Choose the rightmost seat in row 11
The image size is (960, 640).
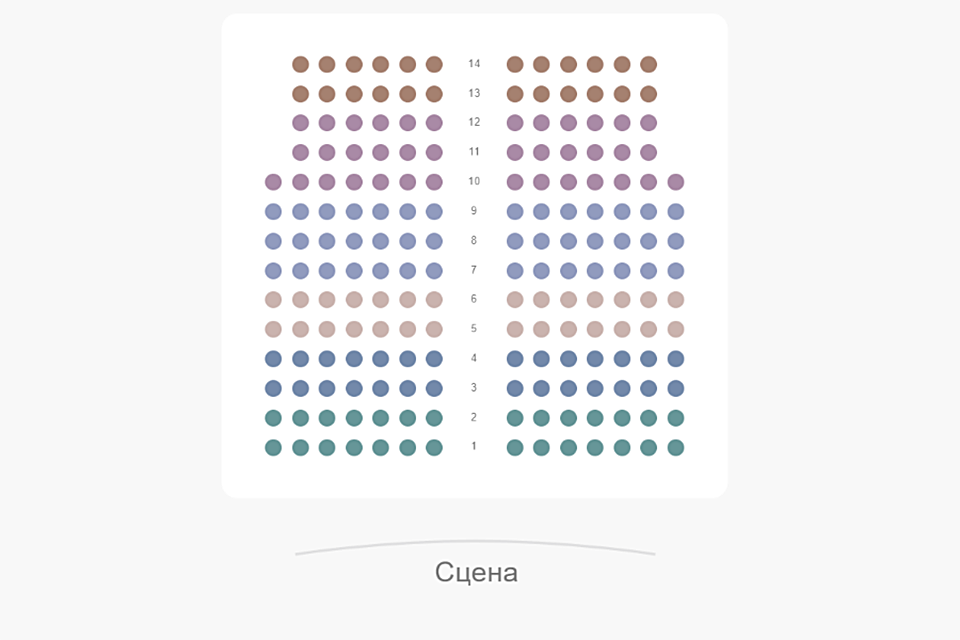(x=649, y=152)
